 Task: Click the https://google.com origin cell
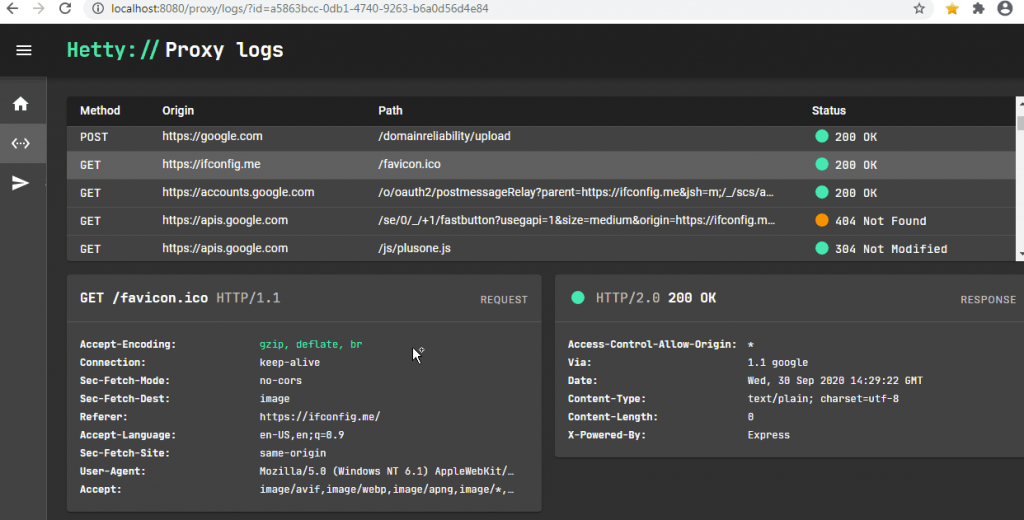(x=212, y=137)
